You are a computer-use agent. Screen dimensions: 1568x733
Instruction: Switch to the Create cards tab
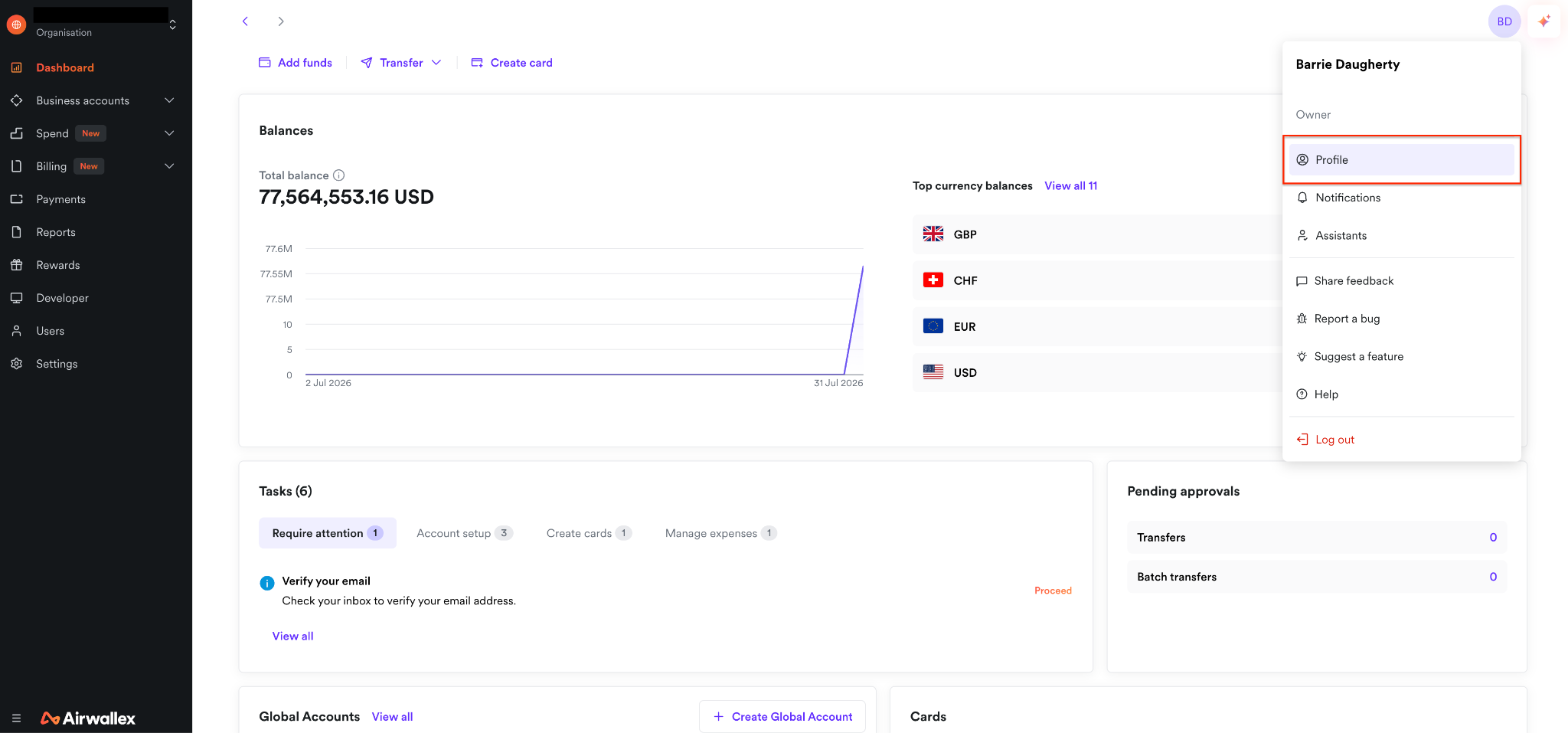pos(589,533)
